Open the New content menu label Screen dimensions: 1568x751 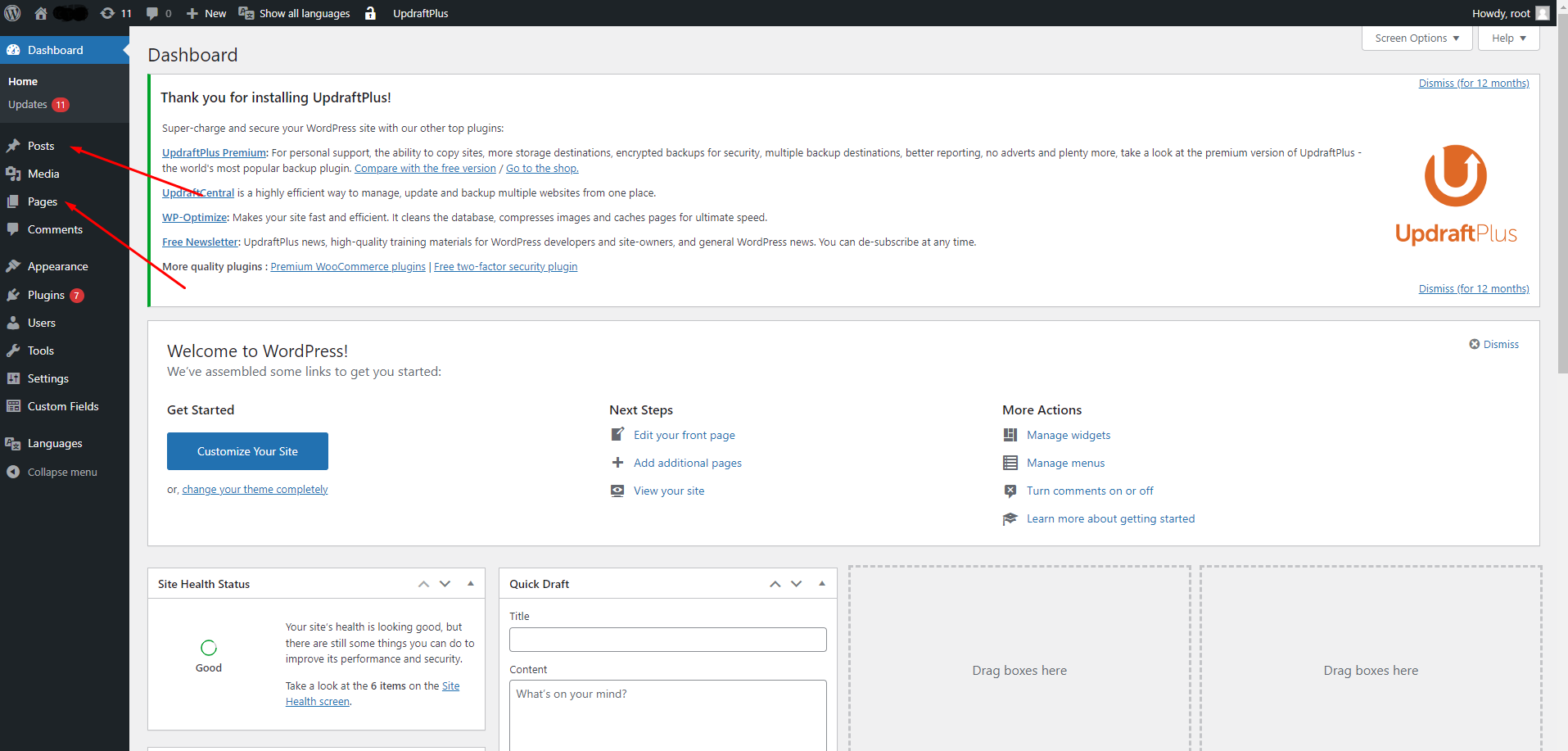pyautogui.click(x=215, y=13)
